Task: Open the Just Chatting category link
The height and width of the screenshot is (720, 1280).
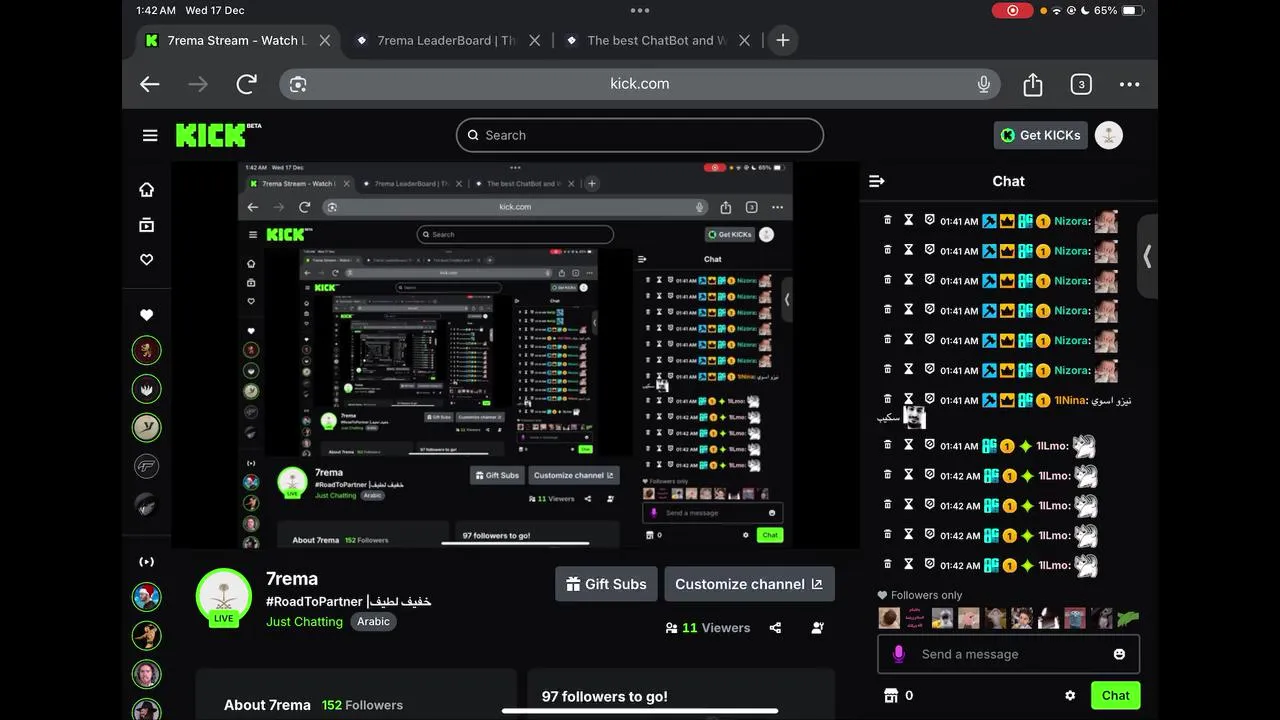Action: 304,621
